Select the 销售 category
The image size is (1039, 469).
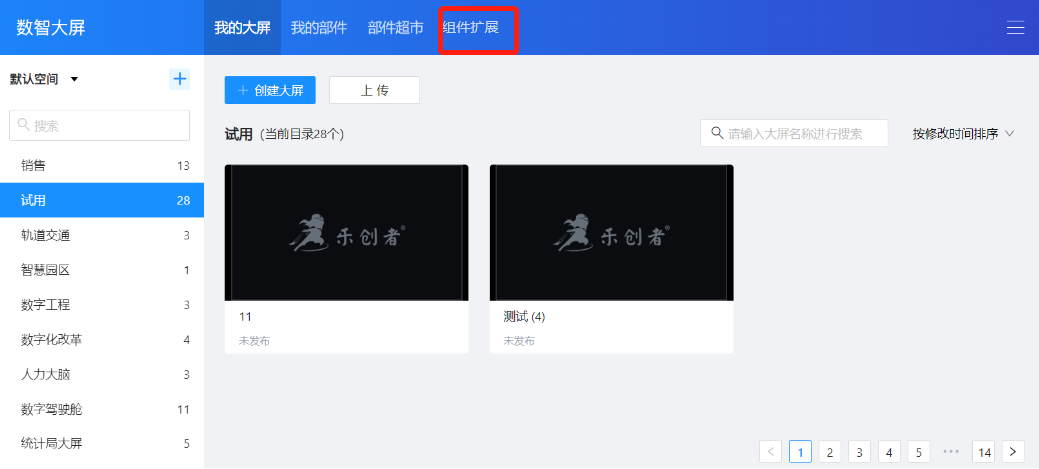coord(102,166)
